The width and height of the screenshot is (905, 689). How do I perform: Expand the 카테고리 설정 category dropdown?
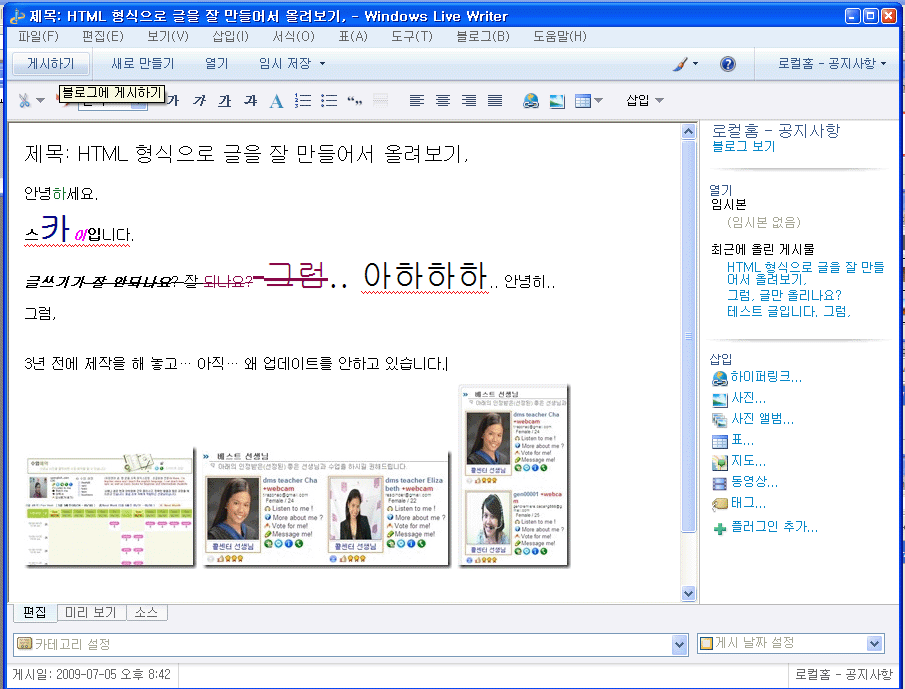[x=680, y=644]
